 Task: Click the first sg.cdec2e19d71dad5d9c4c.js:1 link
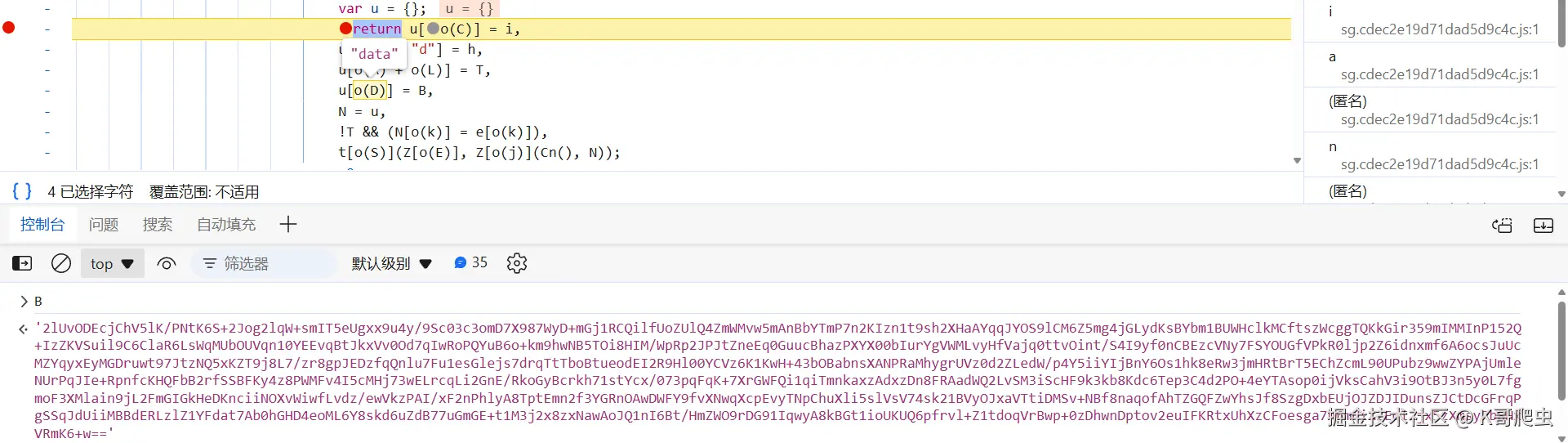coord(1439,29)
